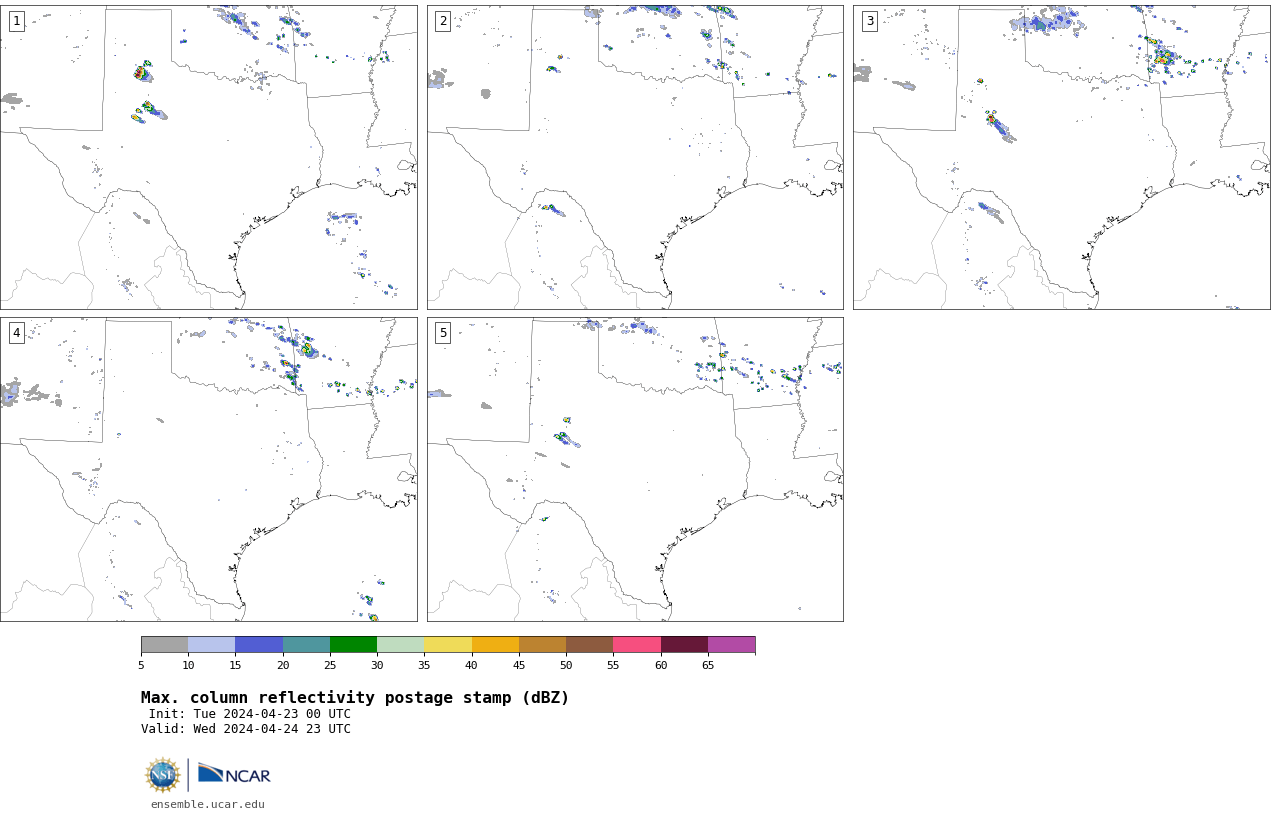Click the colorbar tick label 65
The width and height of the screenshot is (1280, 815).
point(708,665)
